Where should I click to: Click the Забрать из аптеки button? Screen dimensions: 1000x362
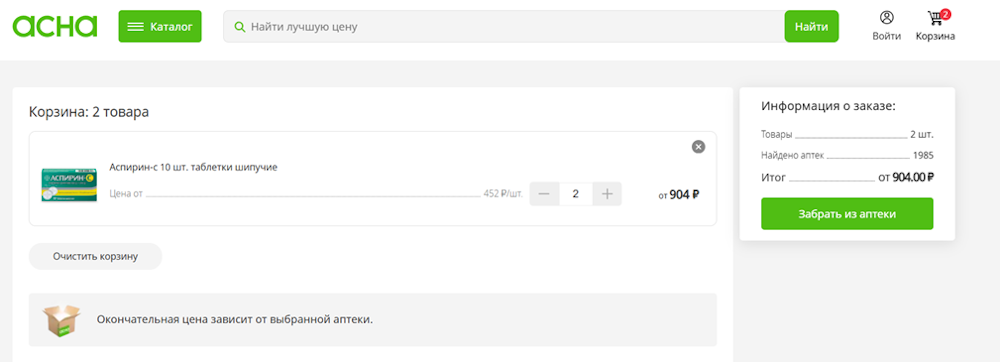coord(847,214)
